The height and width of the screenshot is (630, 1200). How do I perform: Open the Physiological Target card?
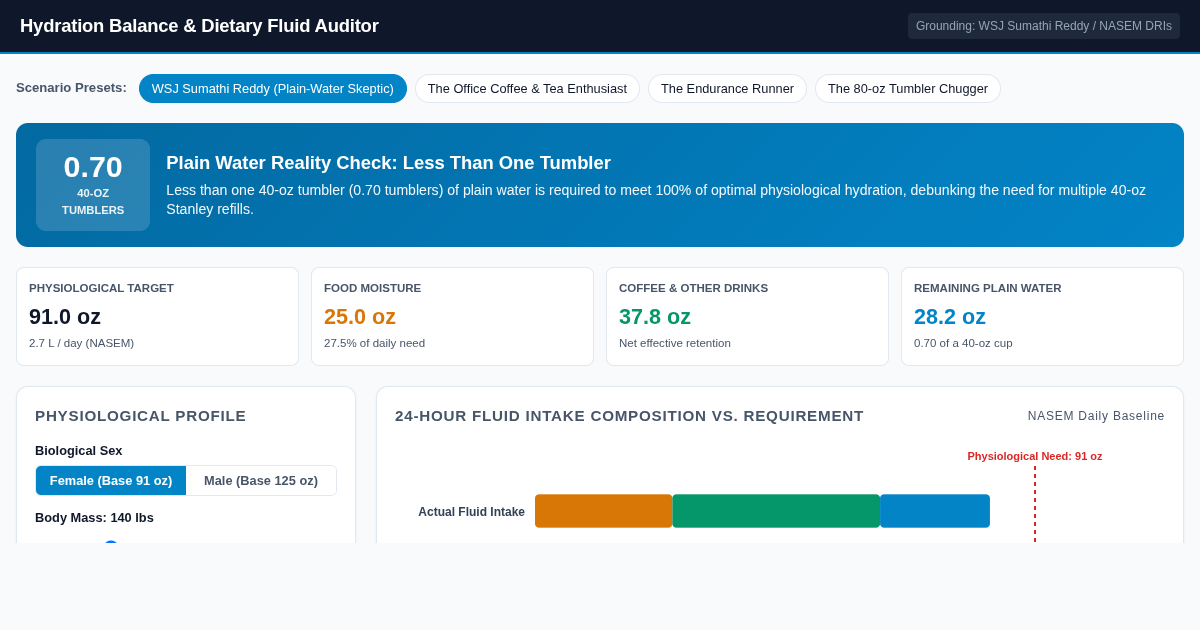[x=157, y=316]
